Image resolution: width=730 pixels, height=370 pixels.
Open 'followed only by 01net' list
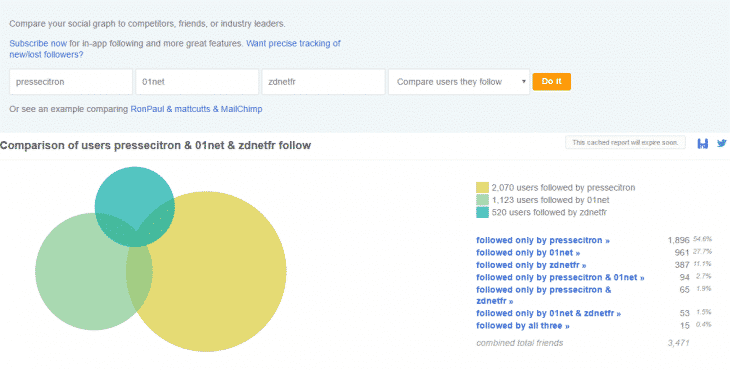(528, 253)
